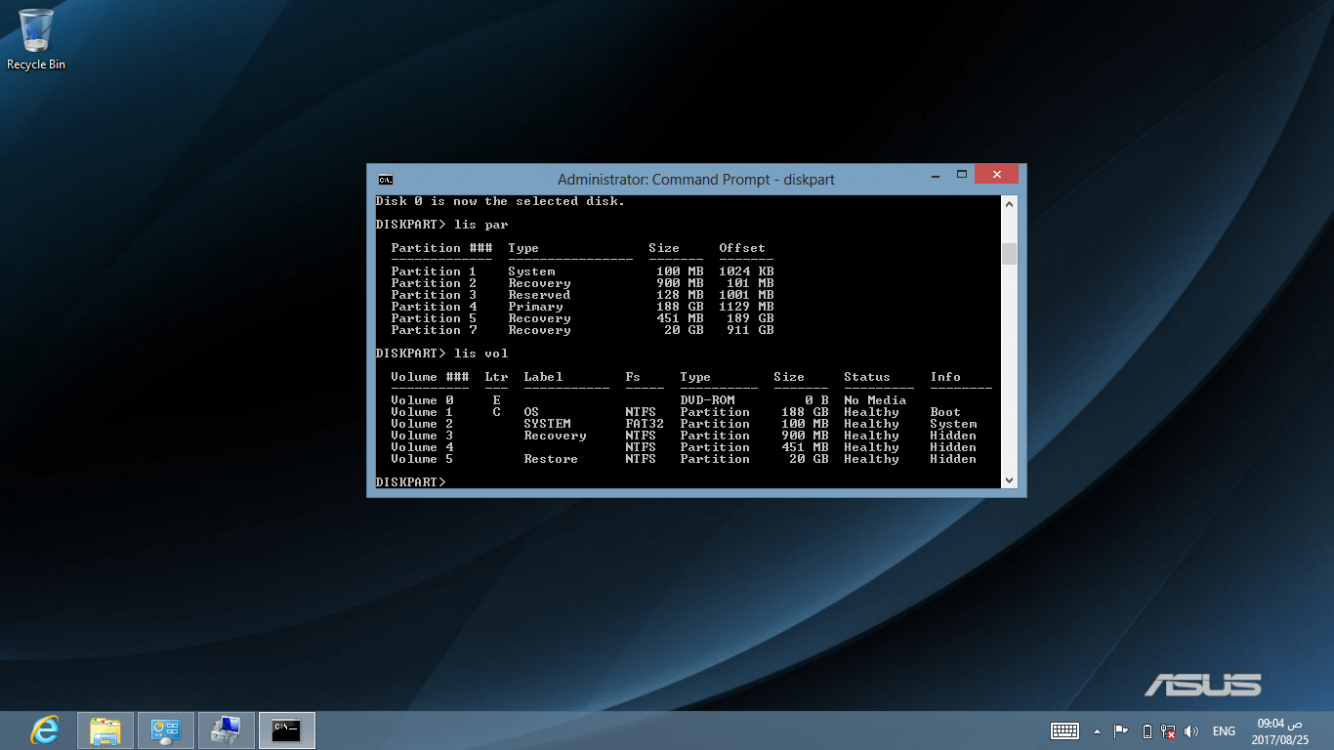The width and height of the screenshot is (1334, 750).
Task: Click the 'Administrator: Command Prompt - diskpart' title
Action: (696, 180)
